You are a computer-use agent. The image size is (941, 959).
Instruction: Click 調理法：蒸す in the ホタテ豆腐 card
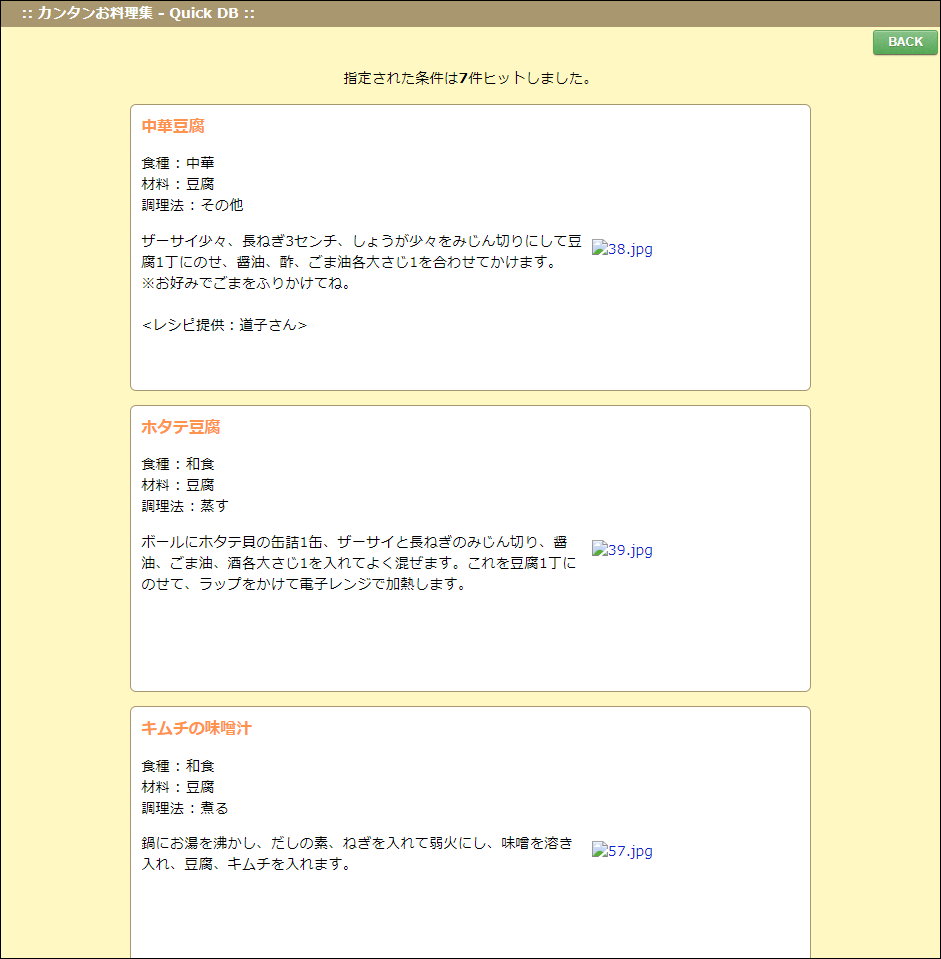coord(185,506)
